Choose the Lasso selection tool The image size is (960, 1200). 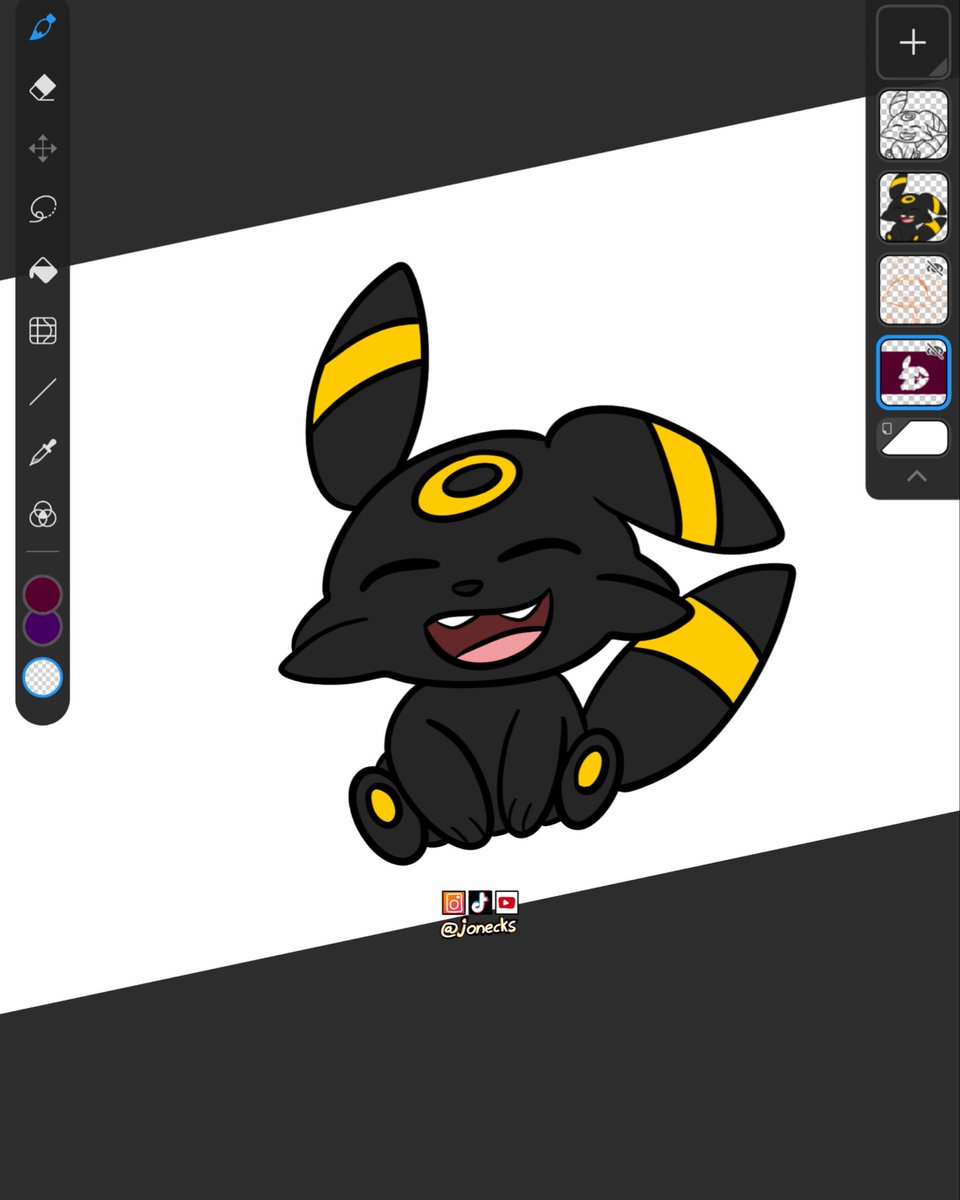[x=42, y=209]
